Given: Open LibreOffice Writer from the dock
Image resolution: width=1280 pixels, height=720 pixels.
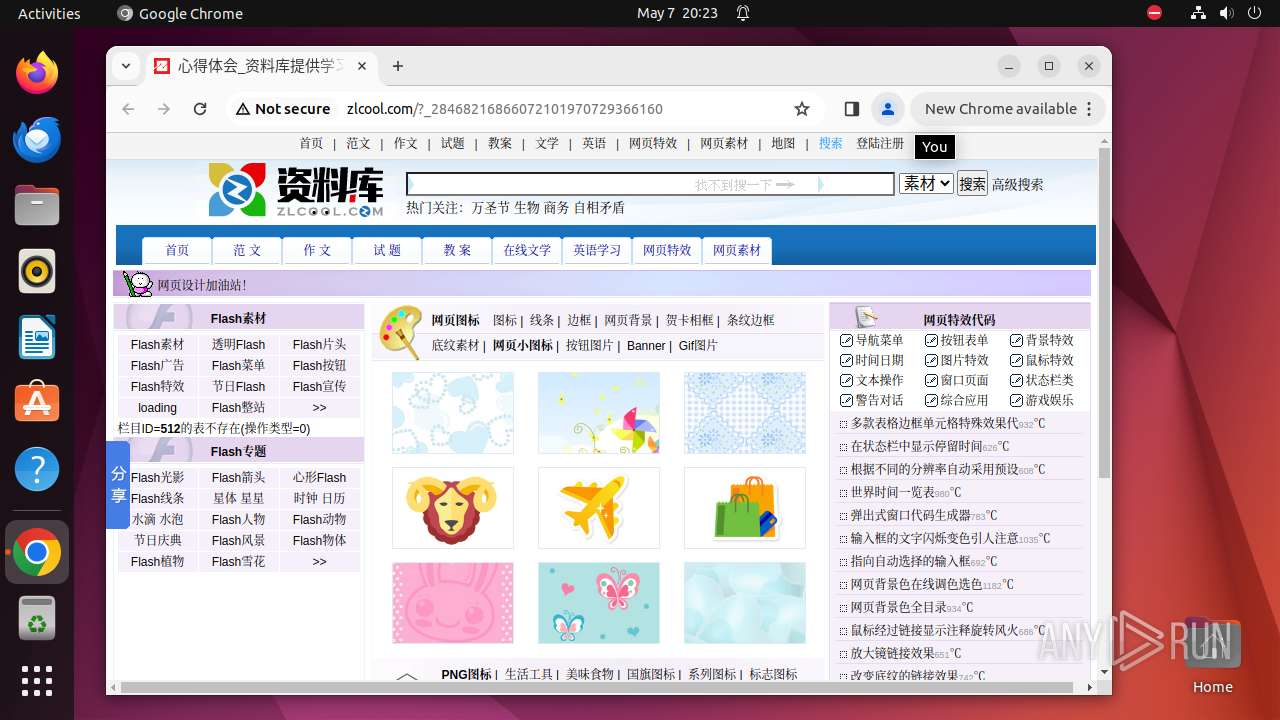Looking at the screenshot, I should 37,337.
